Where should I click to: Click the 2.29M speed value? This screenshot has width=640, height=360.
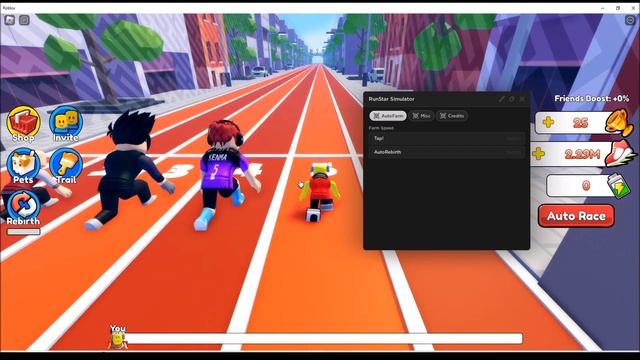point(582,154)
